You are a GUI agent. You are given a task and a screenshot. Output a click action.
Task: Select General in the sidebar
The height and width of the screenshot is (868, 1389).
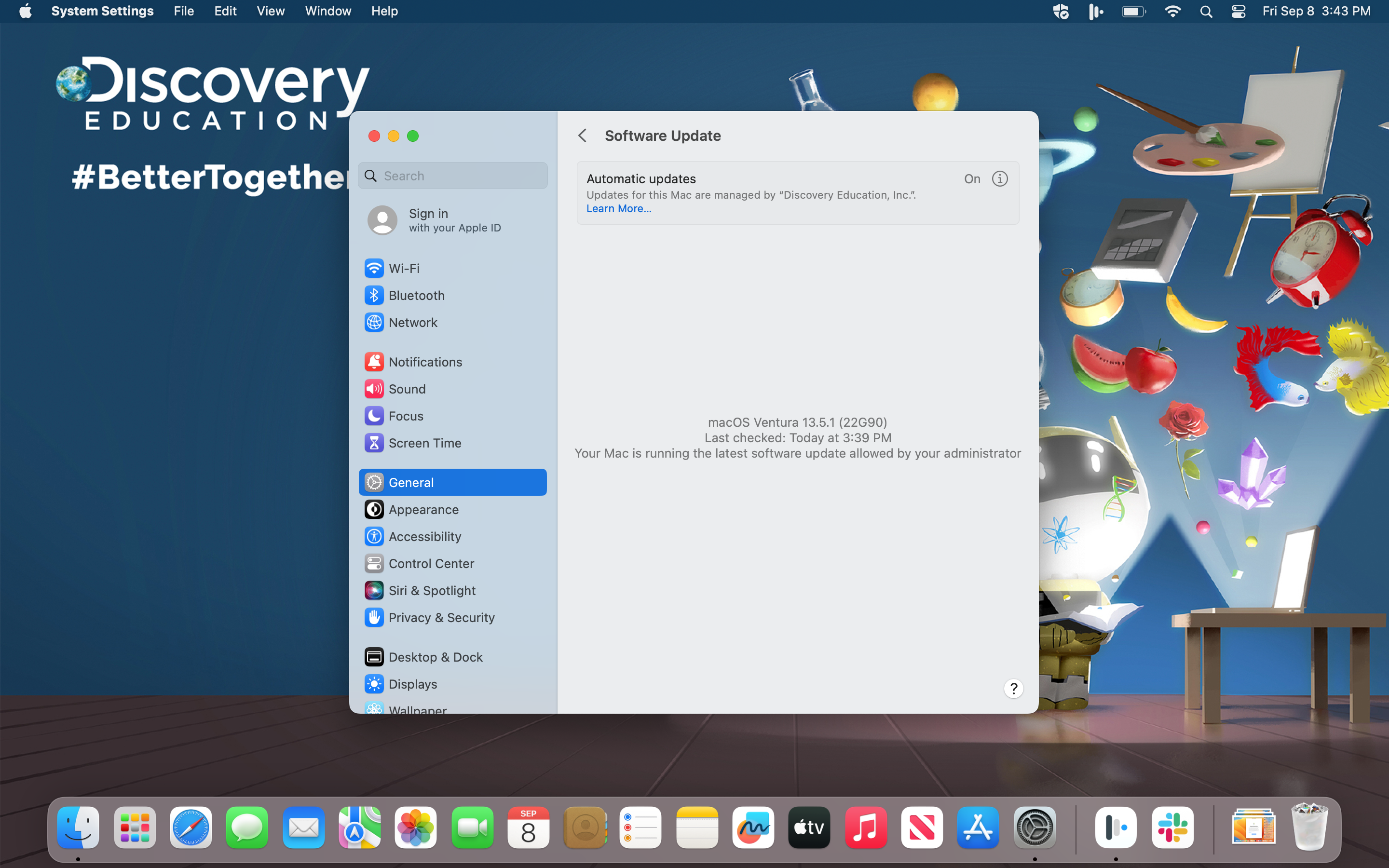tap(452, 482)
